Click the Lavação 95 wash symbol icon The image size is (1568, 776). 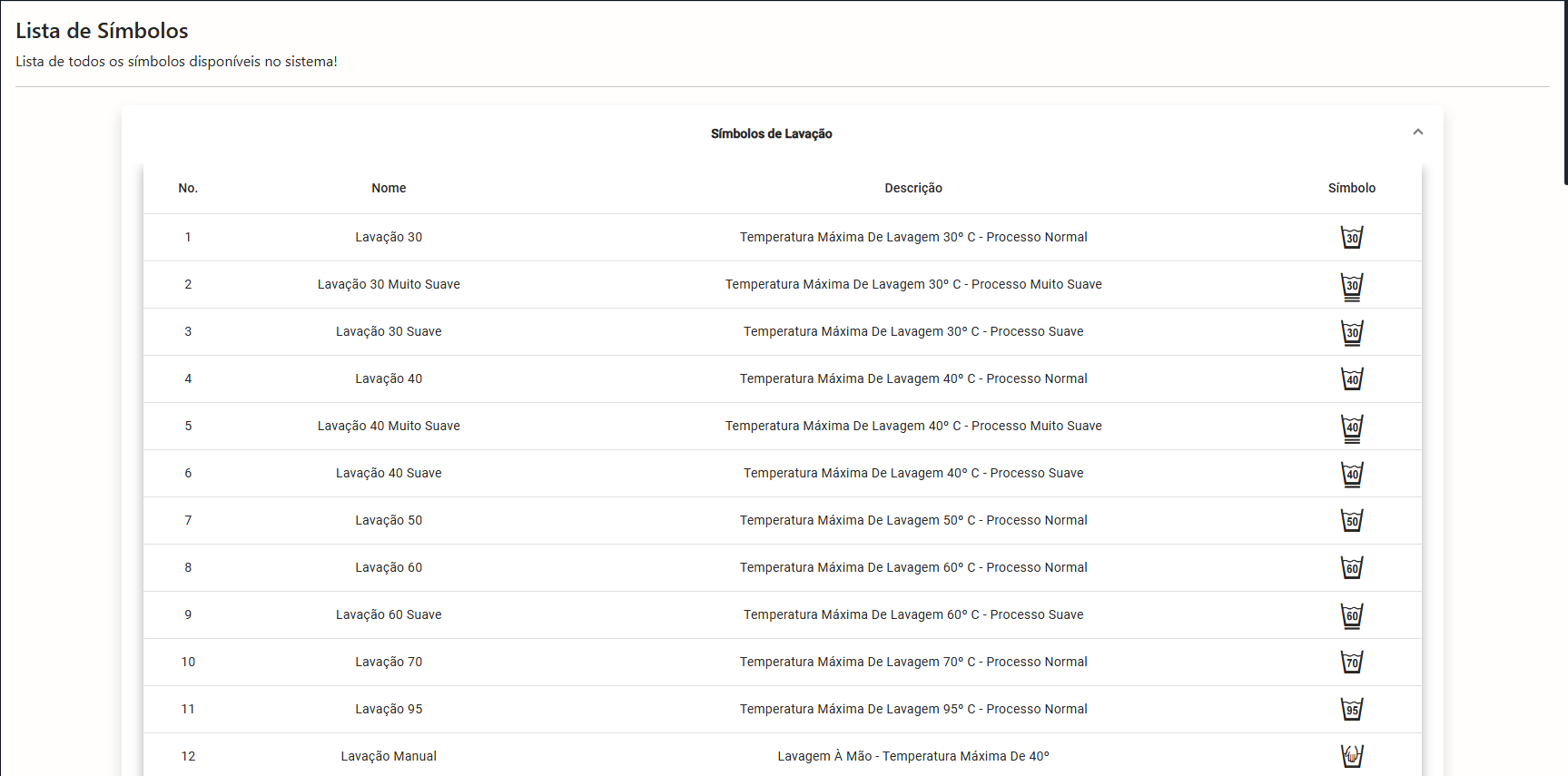[1352, 709]
